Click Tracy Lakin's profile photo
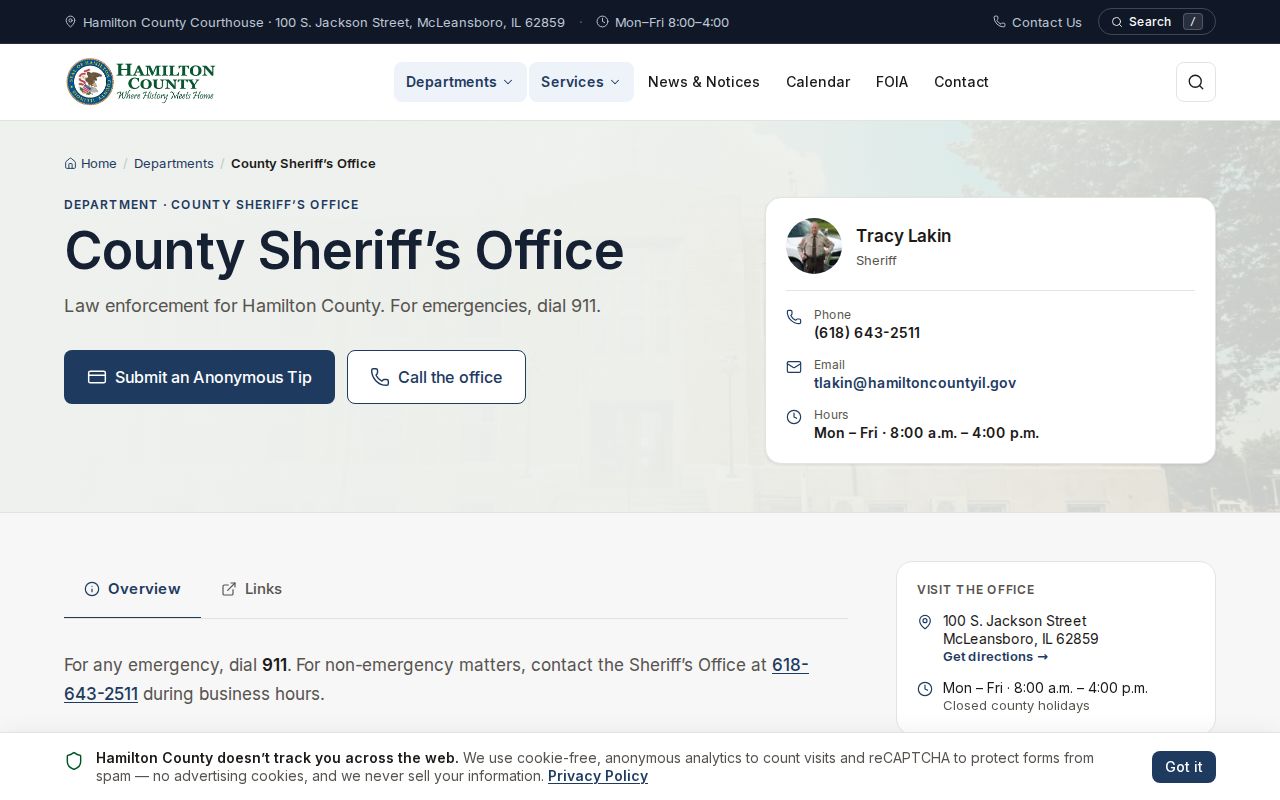 814,246
